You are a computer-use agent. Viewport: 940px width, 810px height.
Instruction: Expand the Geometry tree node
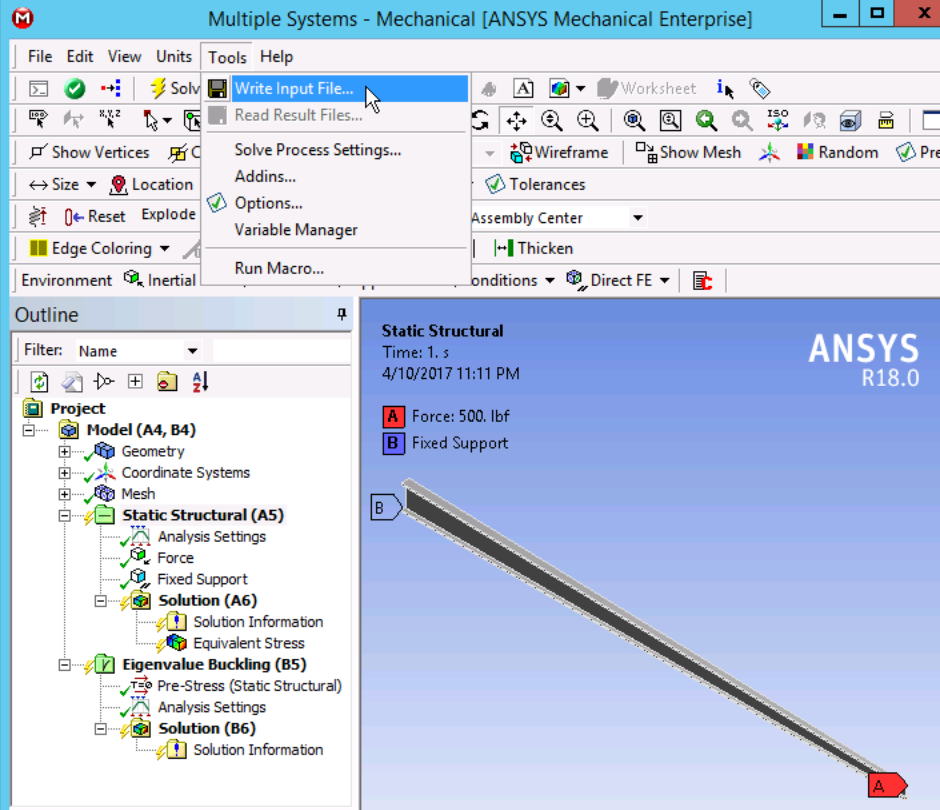click(65, 451)
